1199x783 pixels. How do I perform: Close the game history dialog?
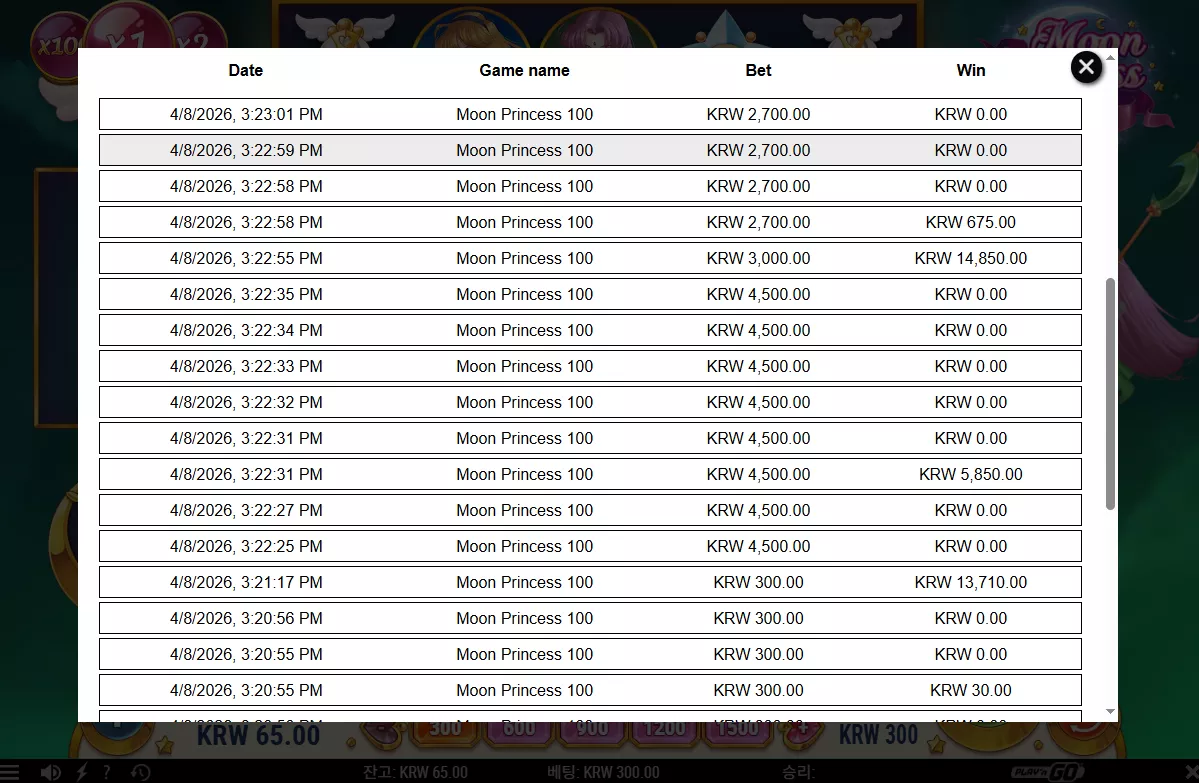(x=1086, y=67)
